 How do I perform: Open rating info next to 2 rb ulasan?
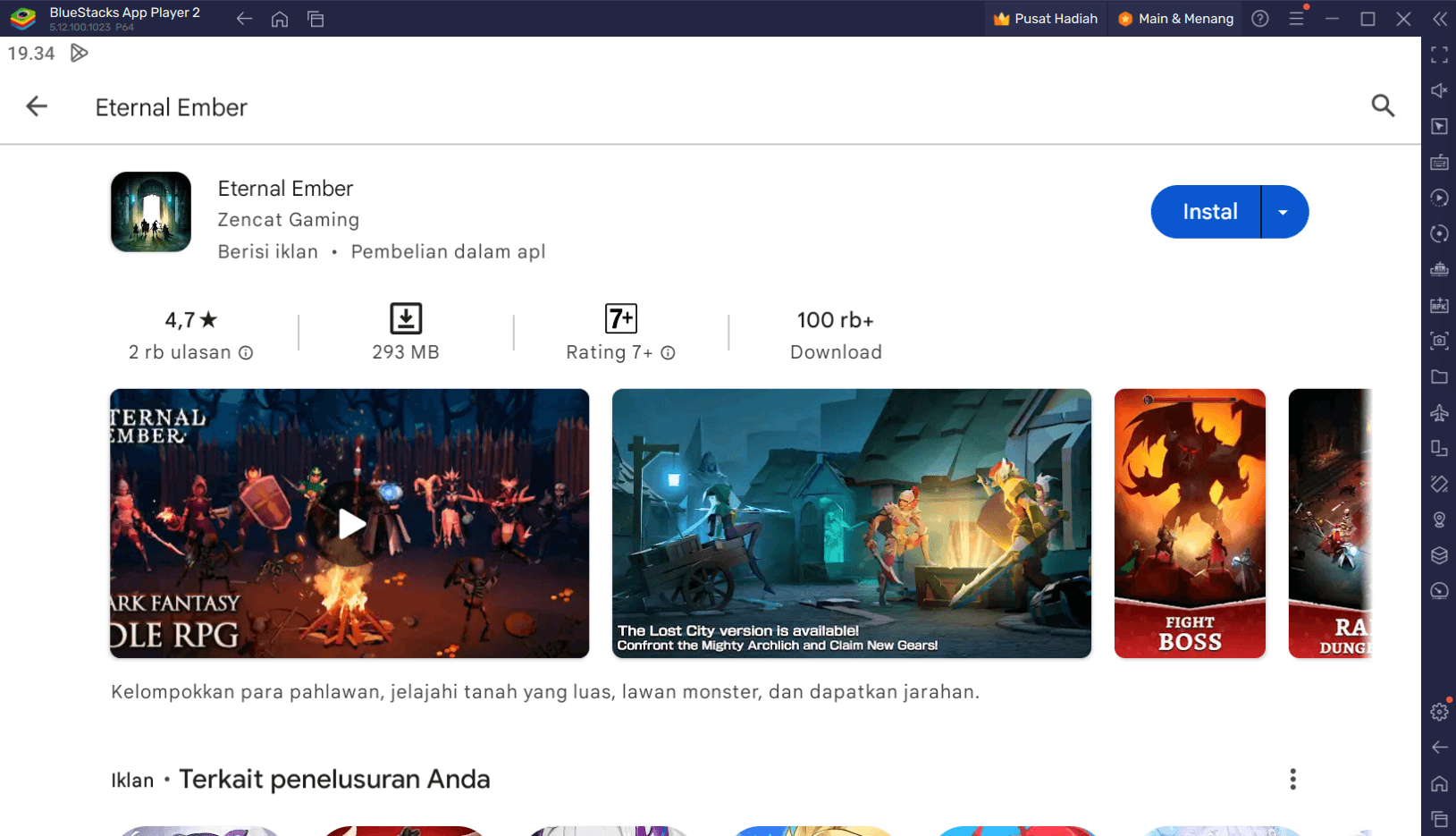[x=246, y=353]
